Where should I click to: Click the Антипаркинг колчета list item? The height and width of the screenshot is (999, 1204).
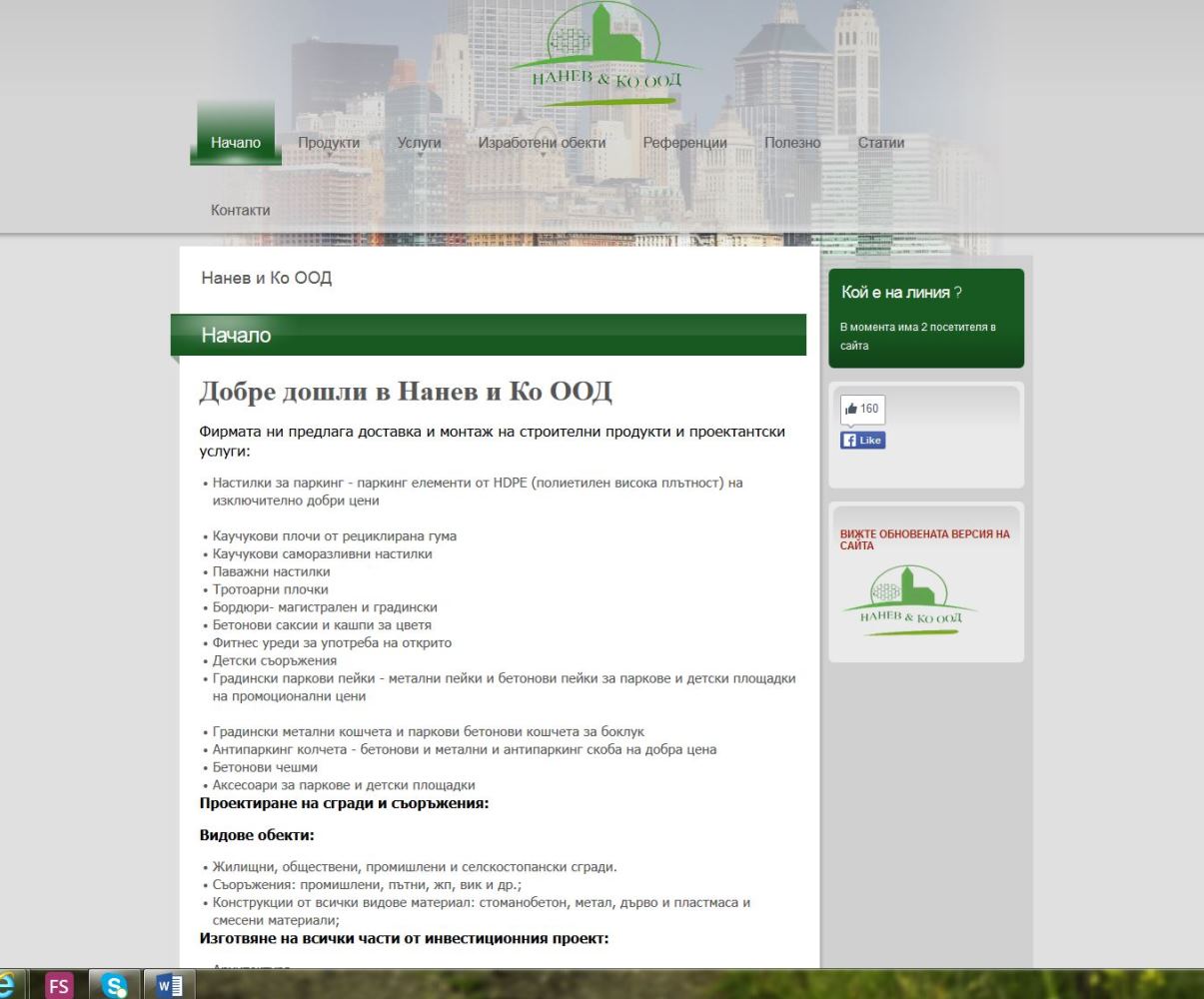[465, 749]
